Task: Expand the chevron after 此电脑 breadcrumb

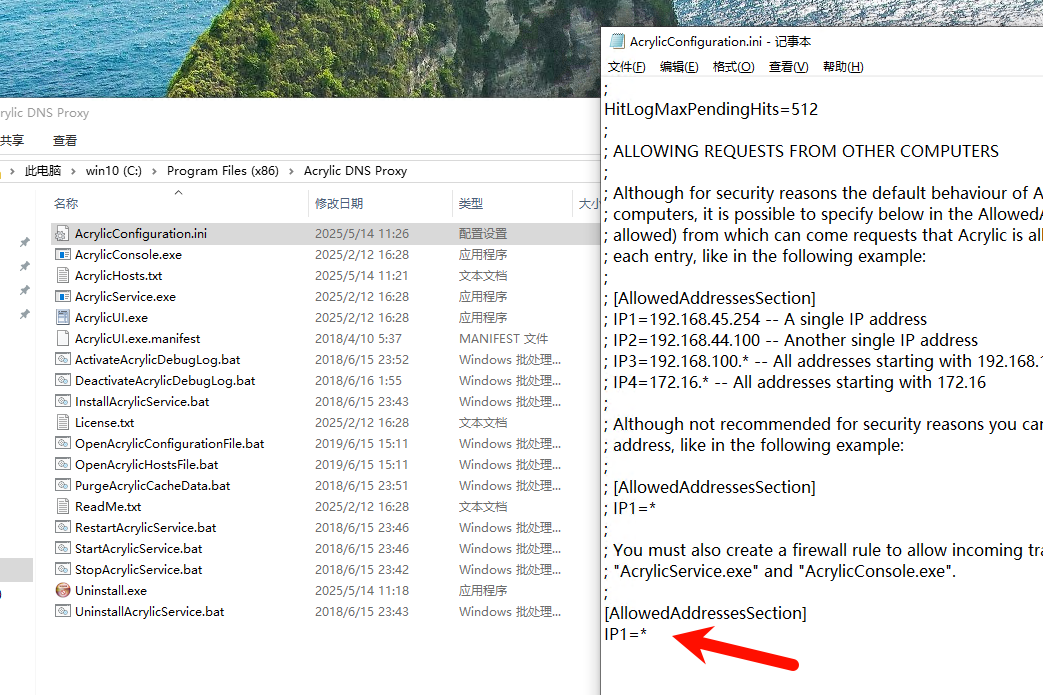Action: (x=74, y=171)
